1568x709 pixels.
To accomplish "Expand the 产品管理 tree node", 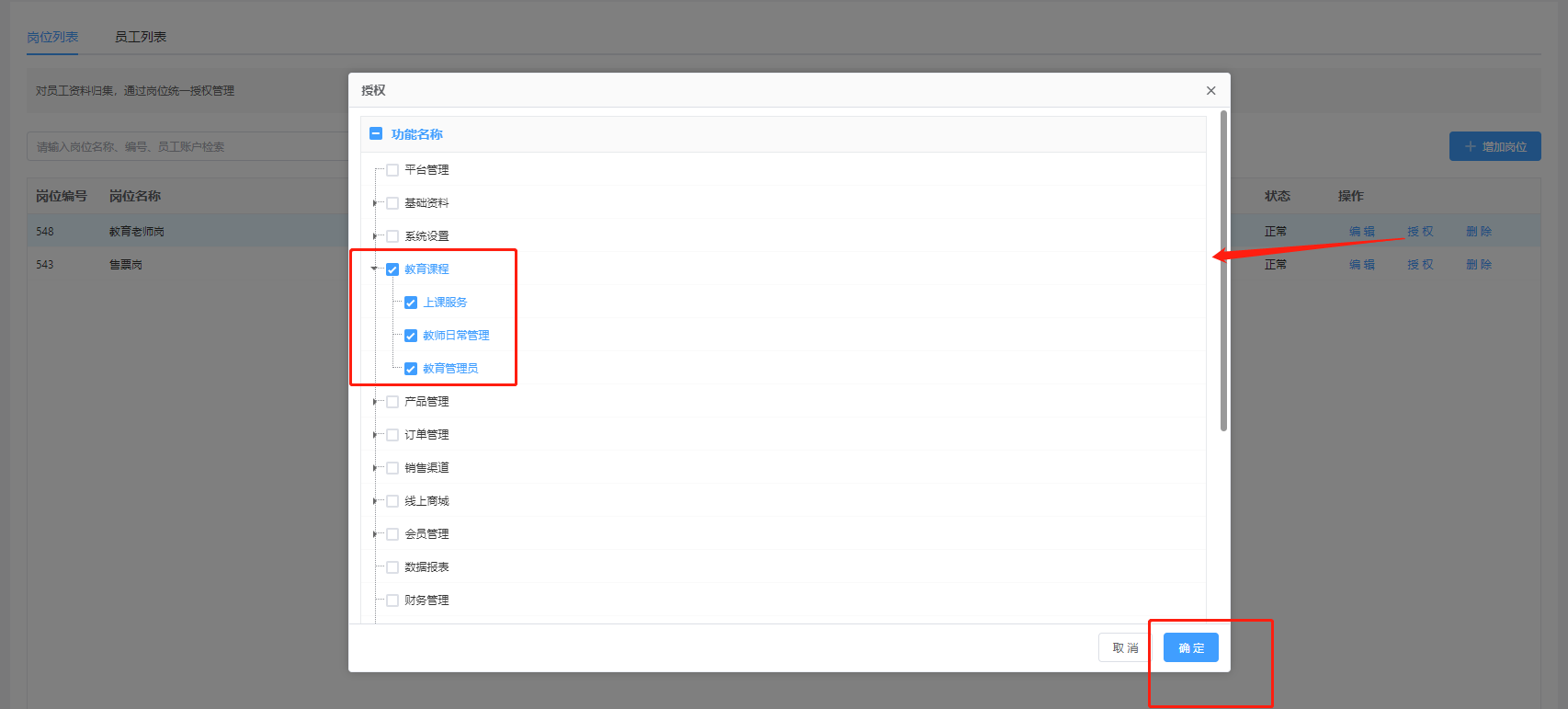I will (x=375, y=402).
